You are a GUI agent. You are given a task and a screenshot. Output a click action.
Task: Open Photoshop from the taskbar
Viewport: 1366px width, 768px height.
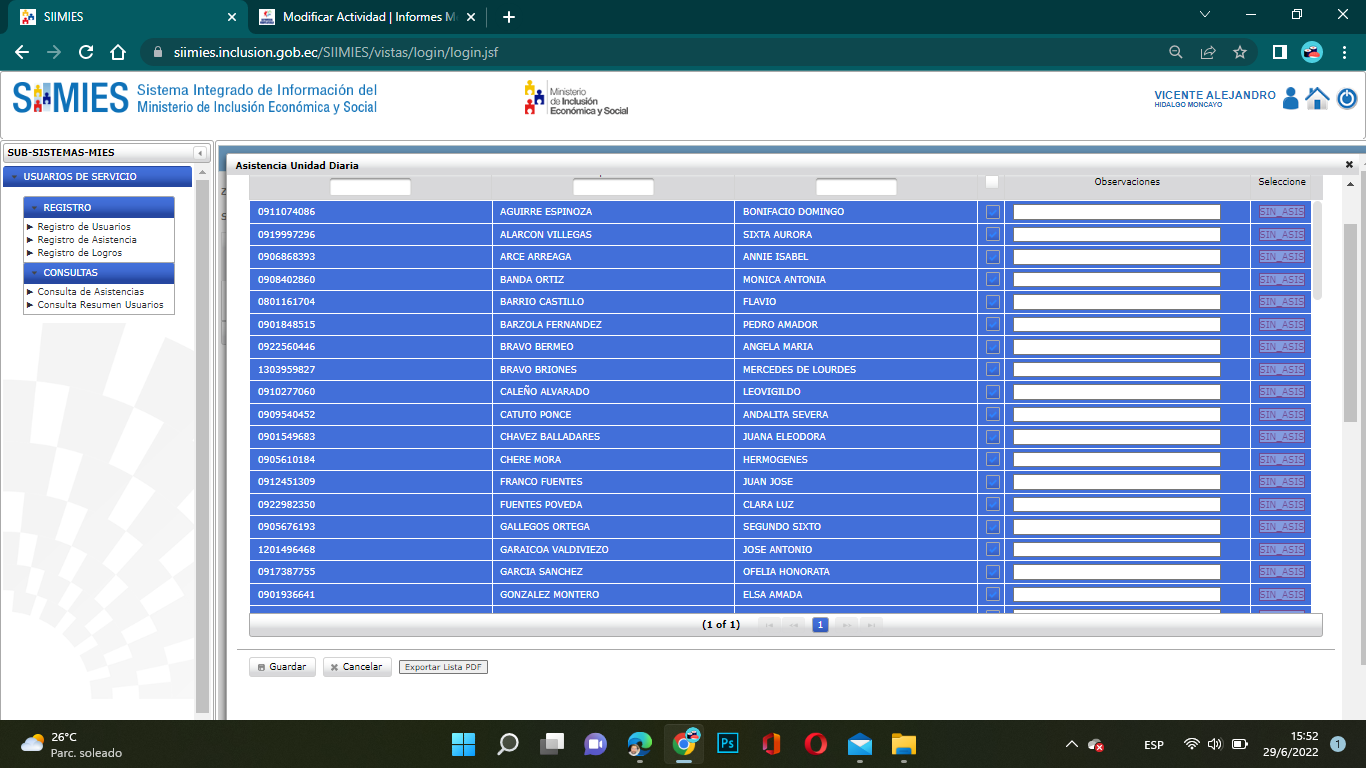click(x=728, y=744)
